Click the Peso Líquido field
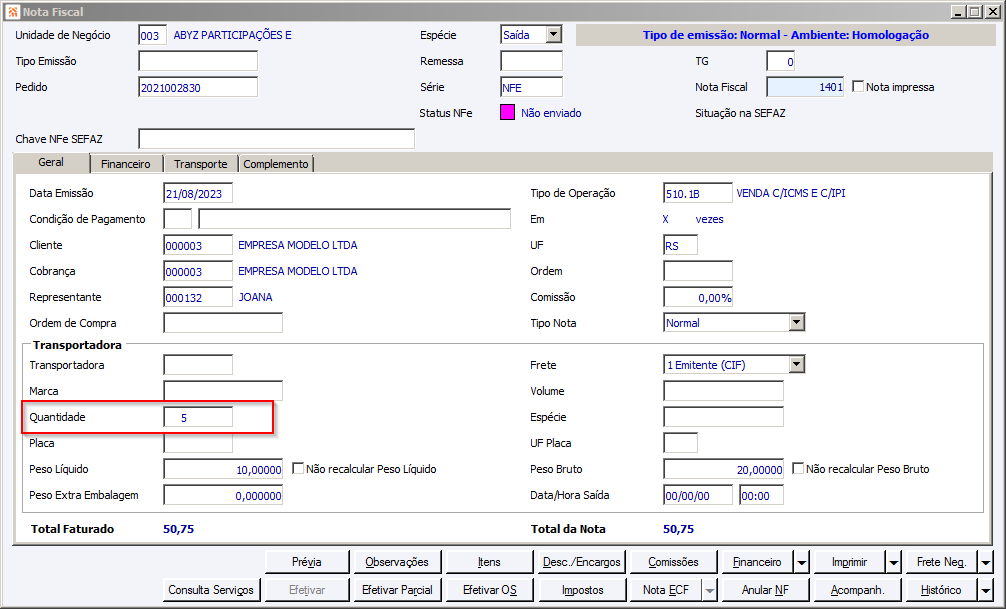 coord(223,469)
